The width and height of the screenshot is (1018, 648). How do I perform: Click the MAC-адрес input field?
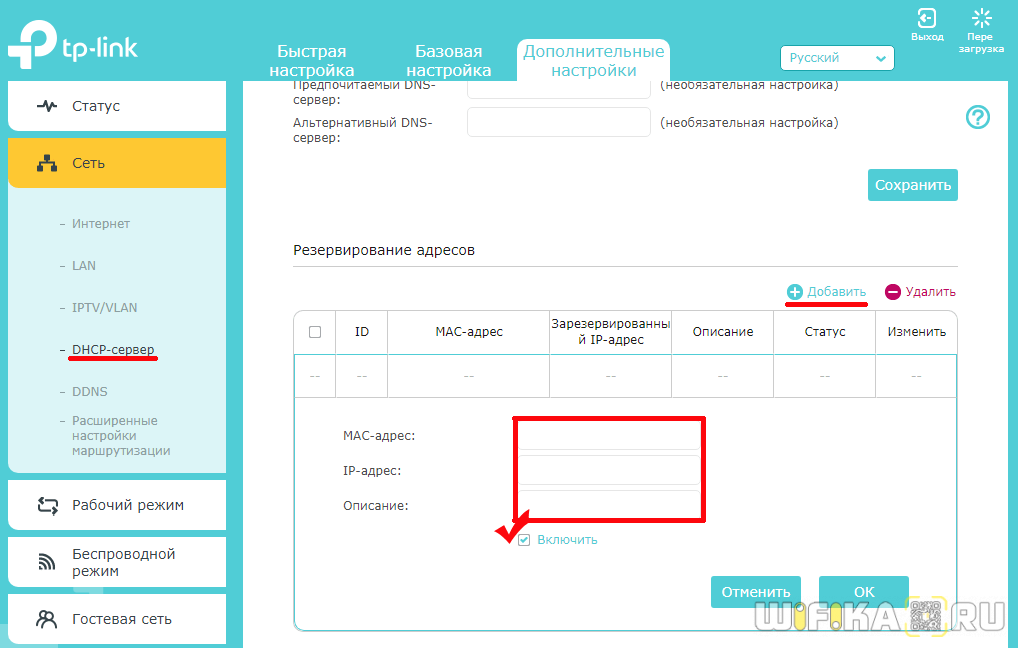(x=609, y=436)
